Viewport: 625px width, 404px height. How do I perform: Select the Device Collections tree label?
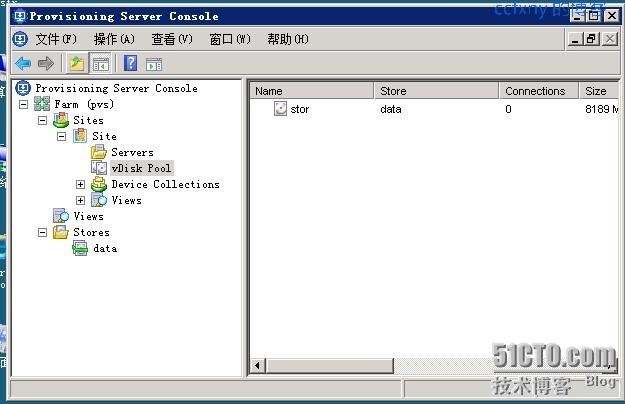pos(165,184)
